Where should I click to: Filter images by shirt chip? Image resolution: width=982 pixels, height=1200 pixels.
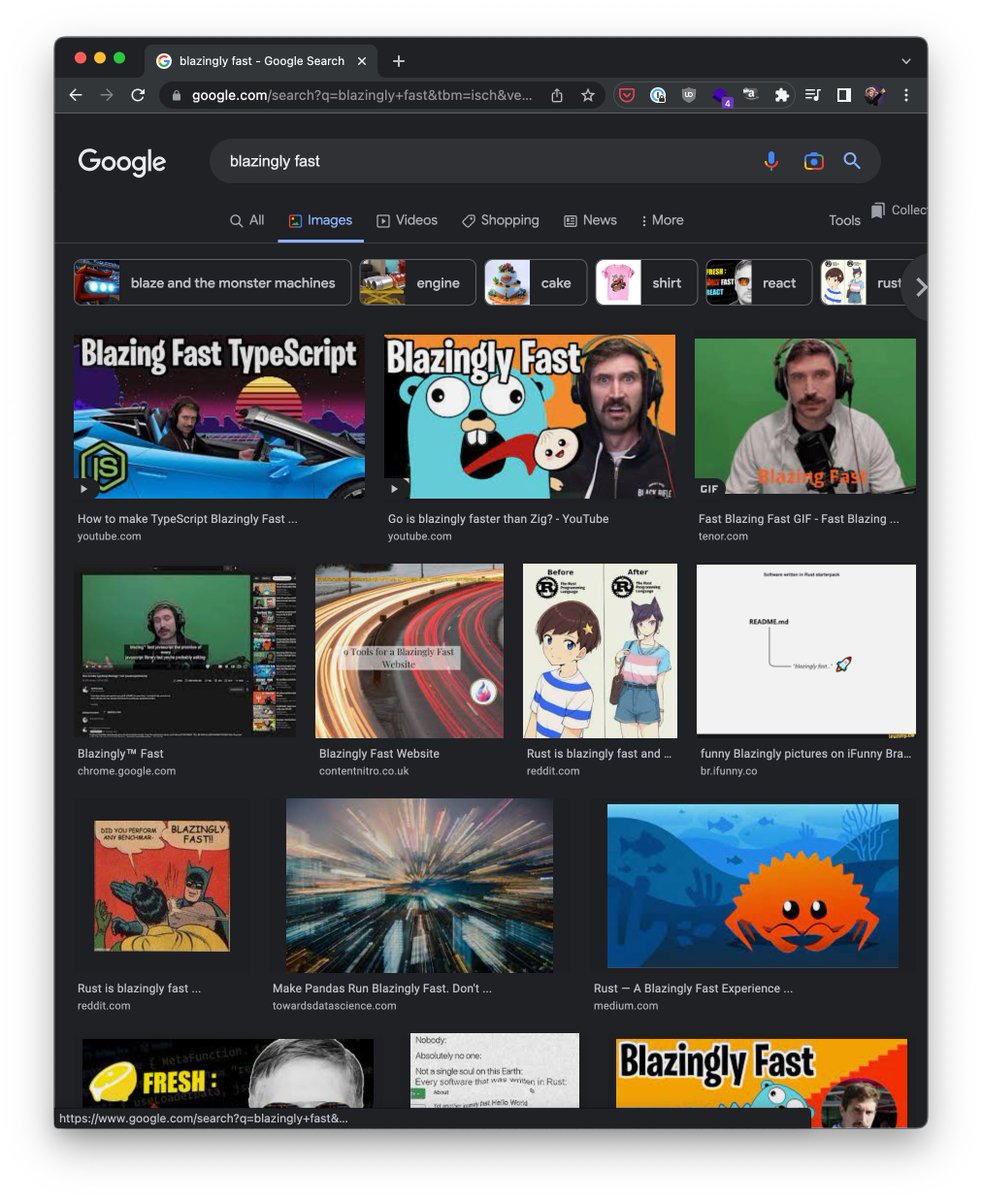tap(647, 283)
